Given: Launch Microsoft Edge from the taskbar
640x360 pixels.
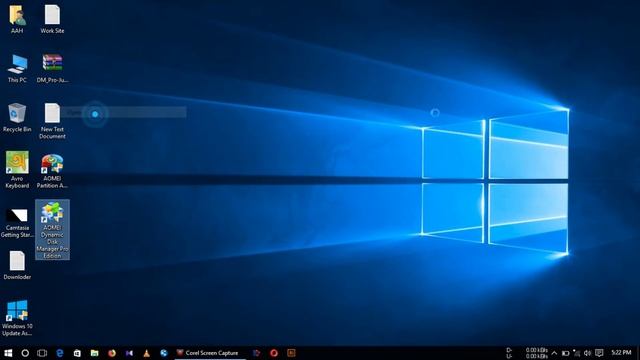Looking at the screenshot, I should (60, 353).
